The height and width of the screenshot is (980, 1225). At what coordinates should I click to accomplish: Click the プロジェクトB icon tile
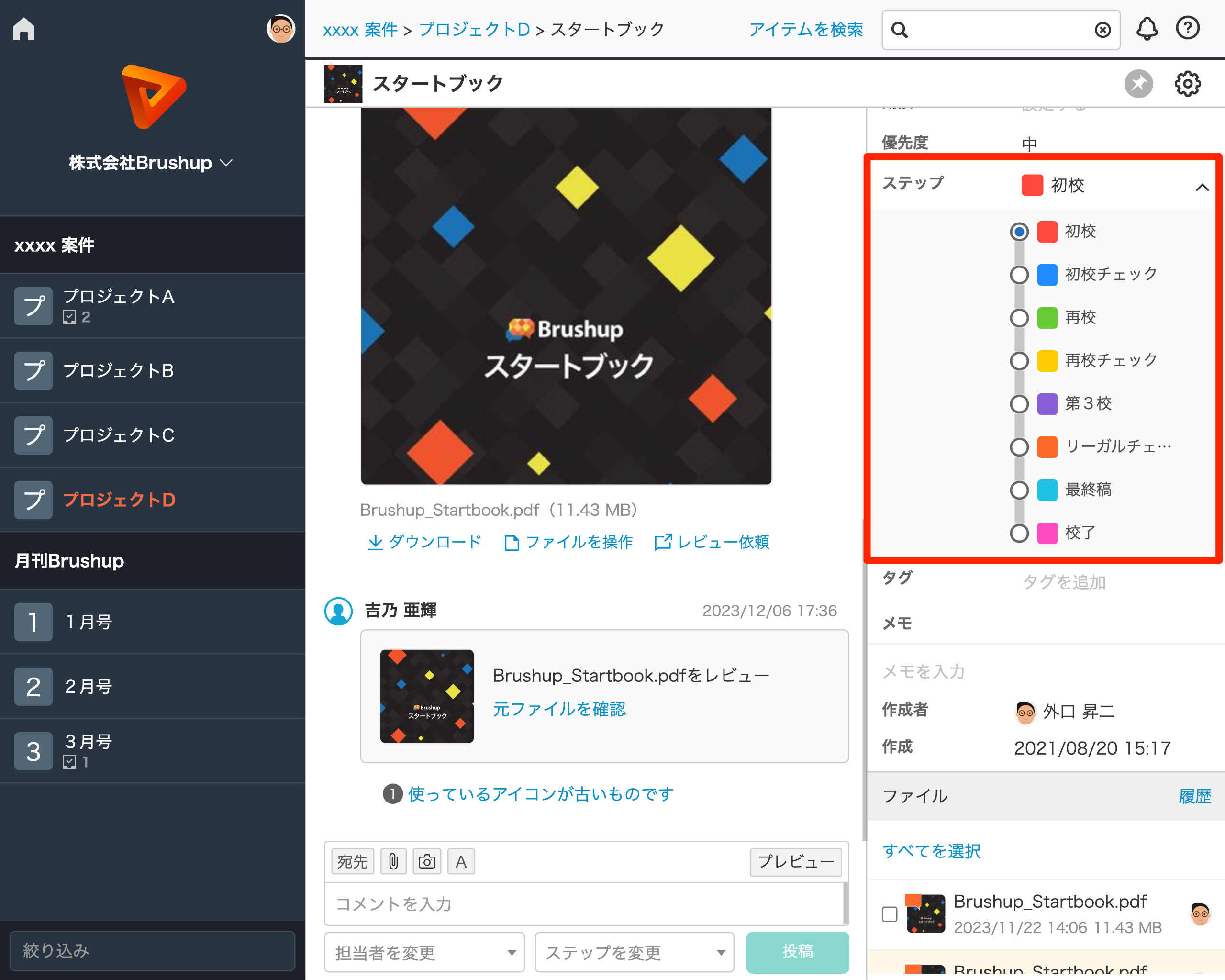(33, 371)
